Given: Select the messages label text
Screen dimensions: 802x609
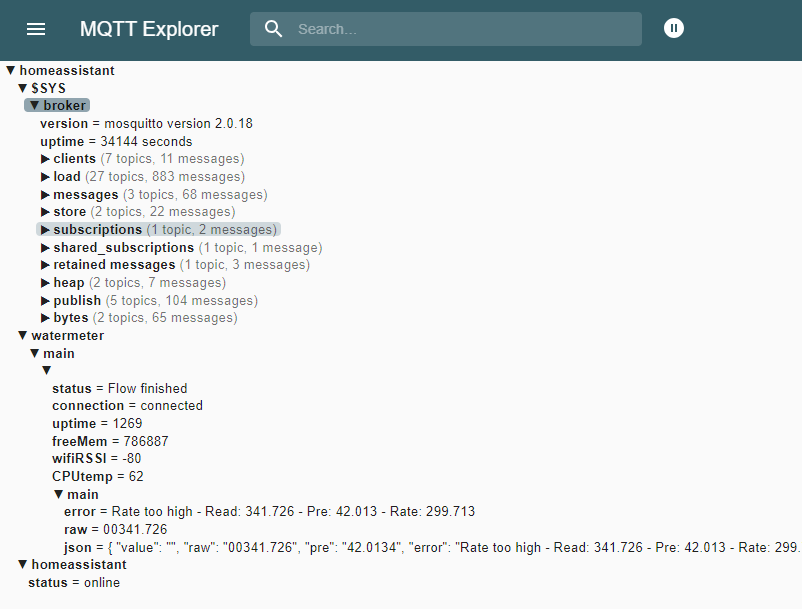Looking at the screenshot, I should click(86, 195).
